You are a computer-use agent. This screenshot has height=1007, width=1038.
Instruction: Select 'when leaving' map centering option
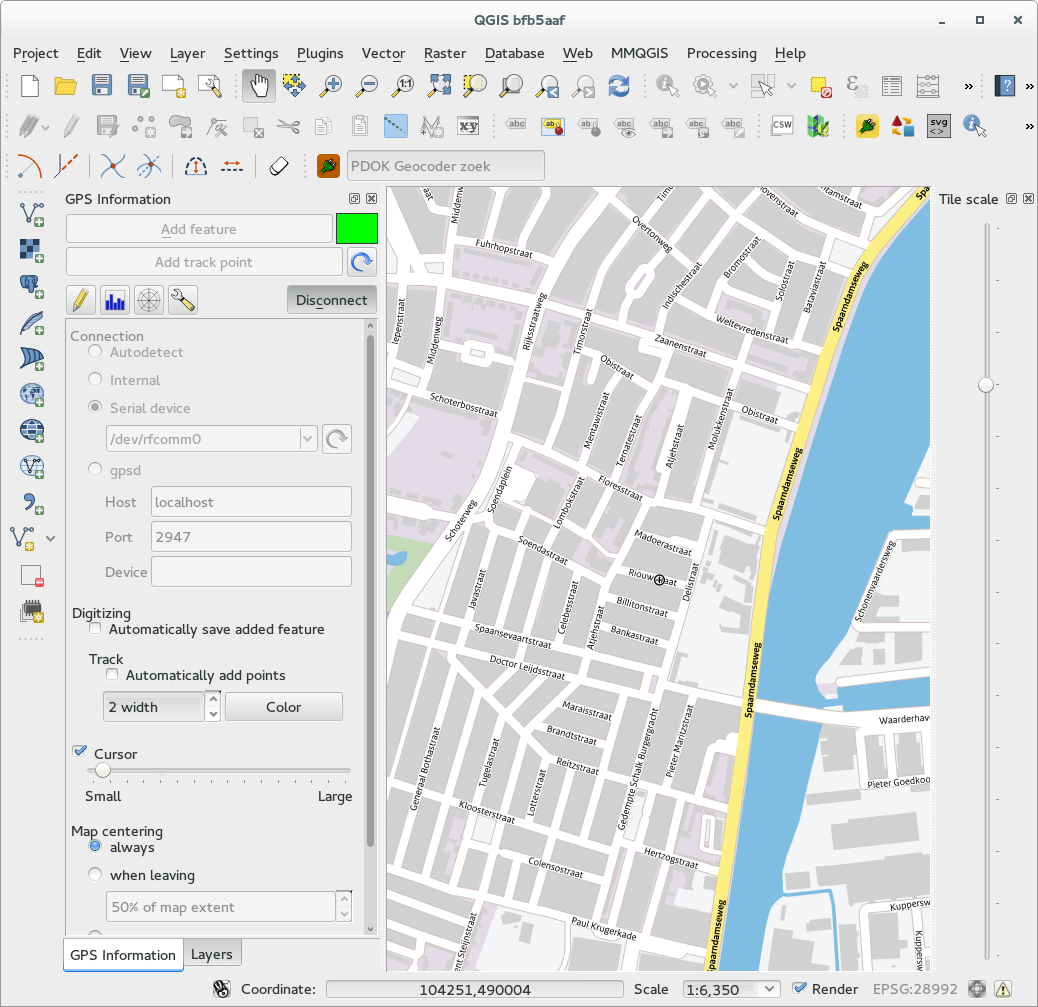coord(95,875)
